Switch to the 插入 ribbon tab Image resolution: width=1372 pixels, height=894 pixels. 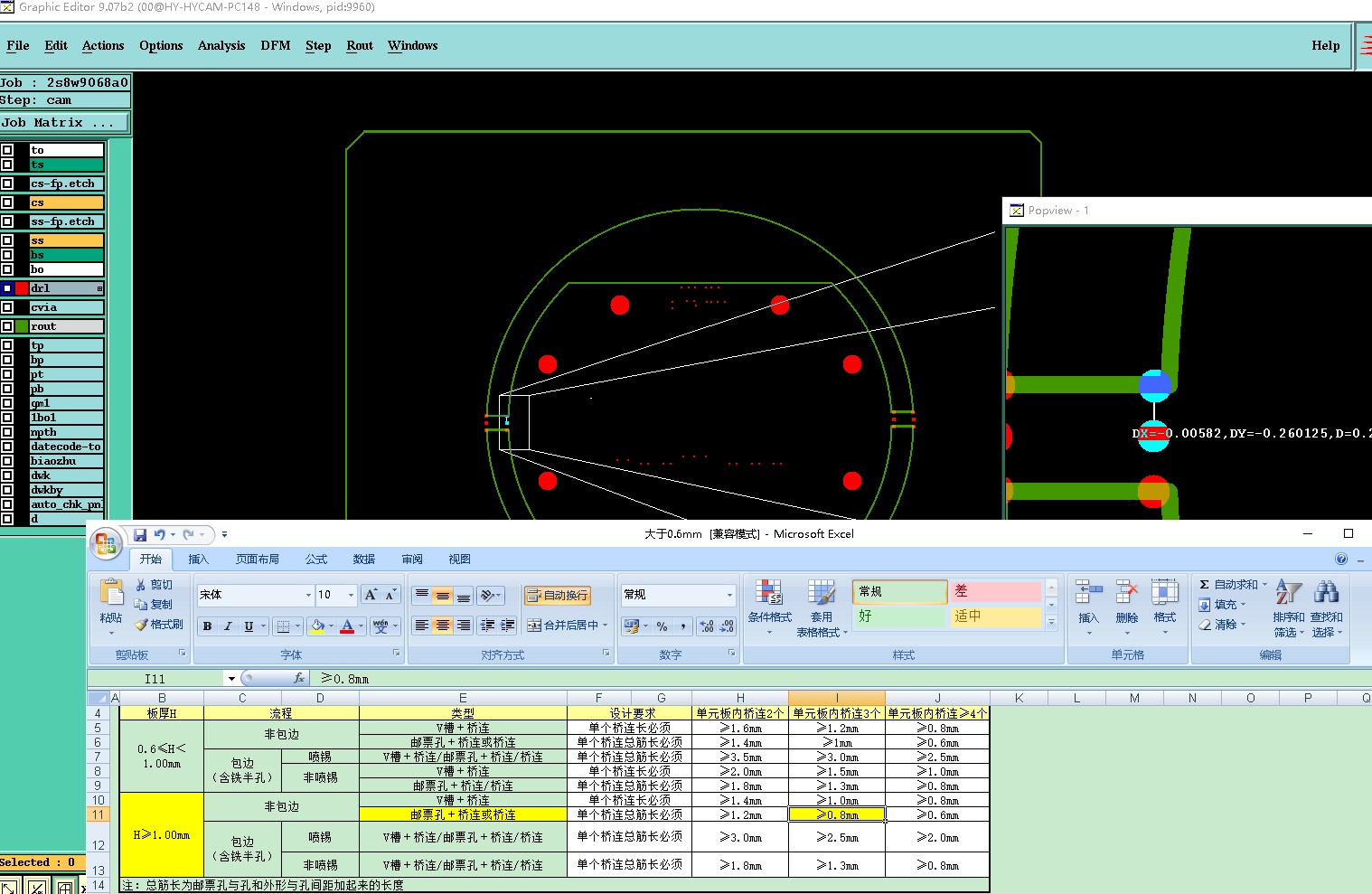(198, 560)
